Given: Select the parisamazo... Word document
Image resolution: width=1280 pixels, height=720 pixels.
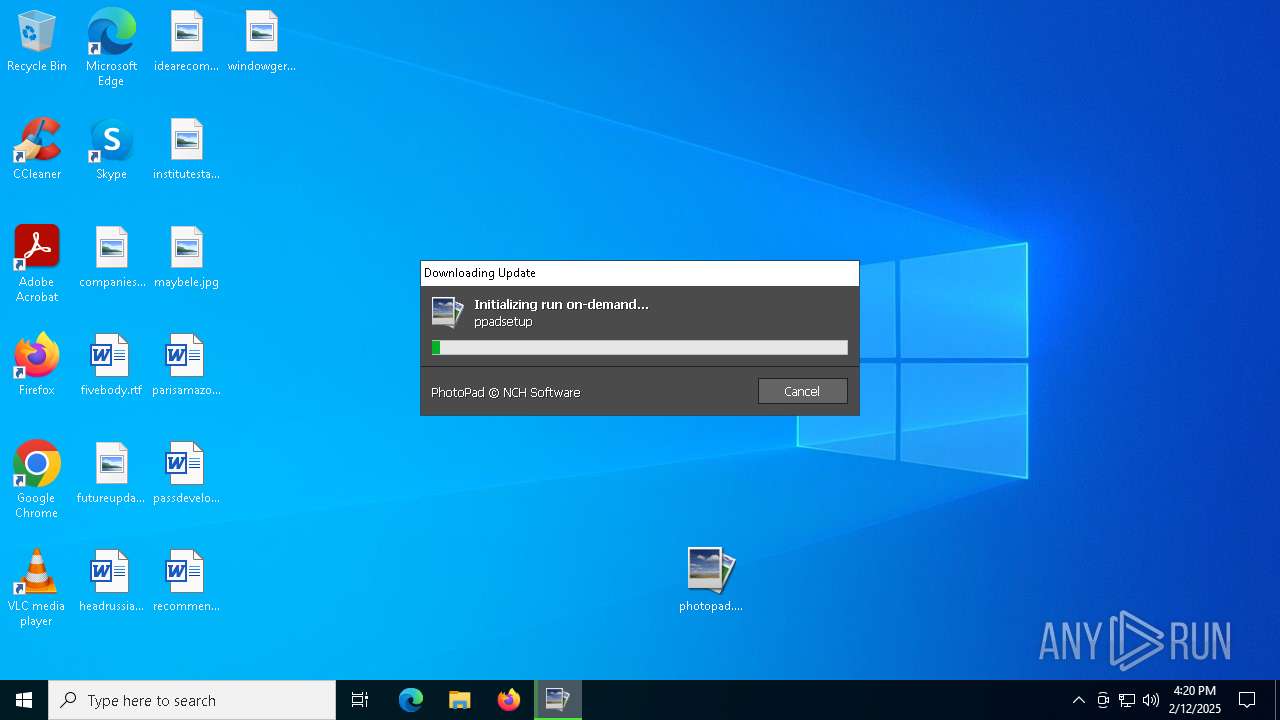Looking at the screenshot, I should pos(186,366).
